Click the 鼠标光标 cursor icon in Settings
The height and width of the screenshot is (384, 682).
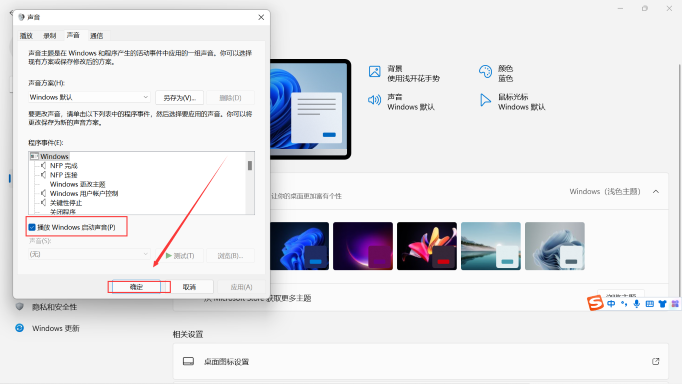click(485, 100)
